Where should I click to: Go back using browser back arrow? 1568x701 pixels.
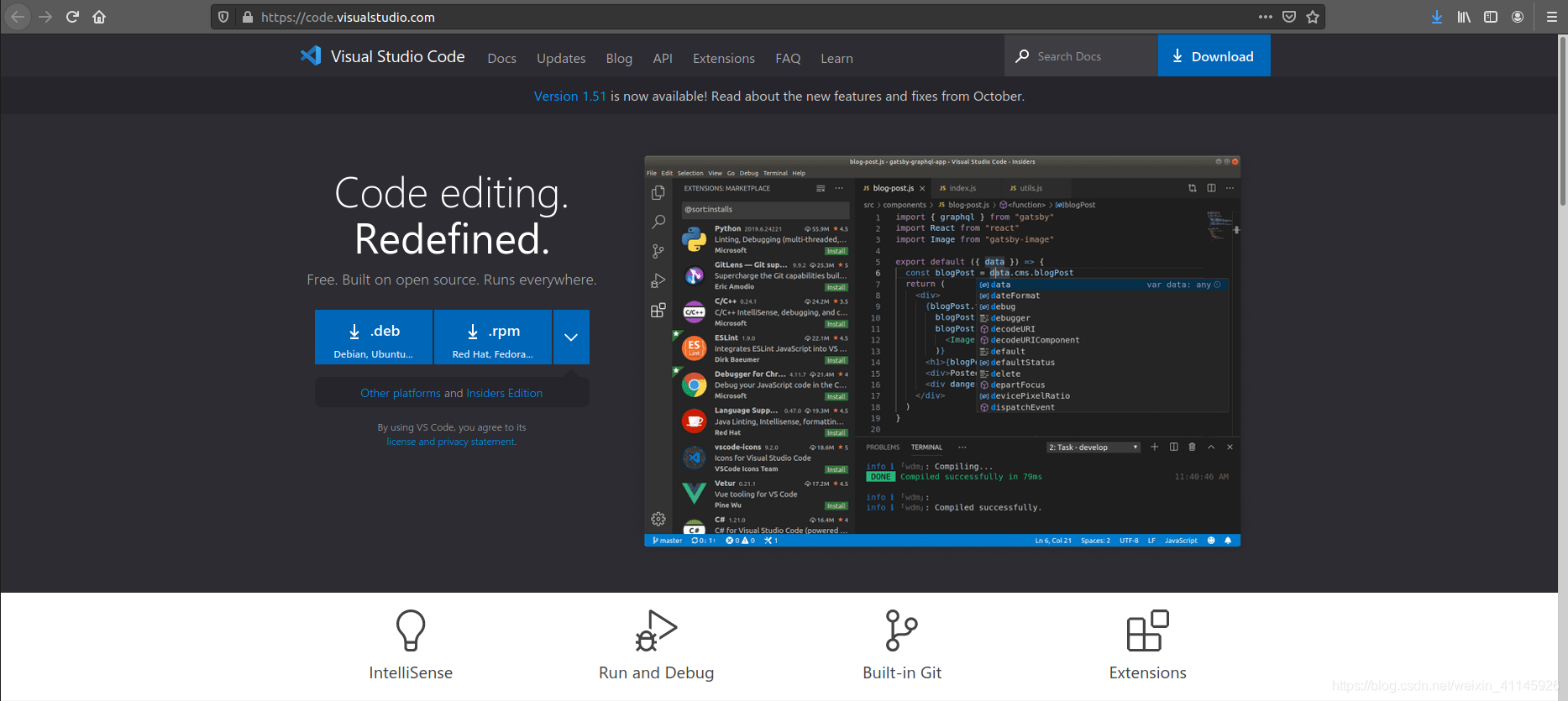pos(18,17)
